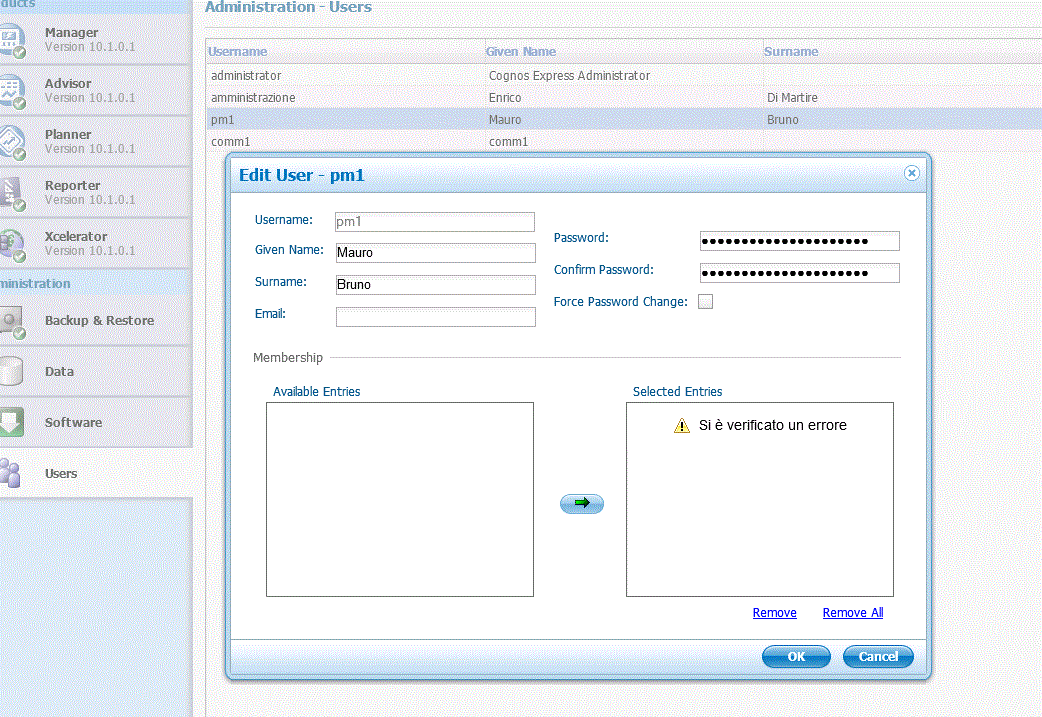
Task: Click the Planner product icon
Action: tap(11, 142)
